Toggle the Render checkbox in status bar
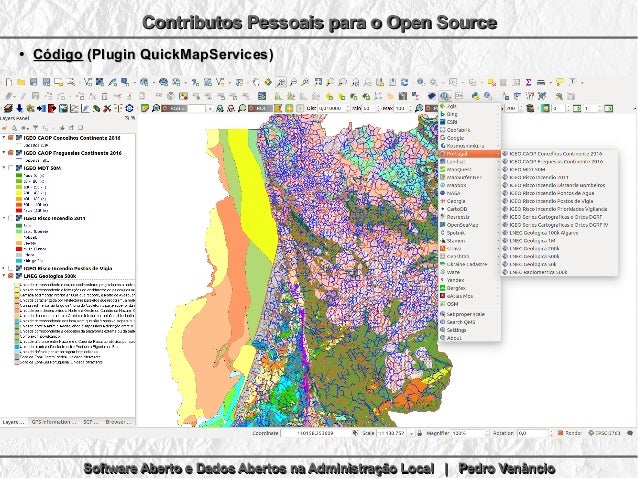The height and width of the screenshot is (479, 638). (x=560, y=433)
